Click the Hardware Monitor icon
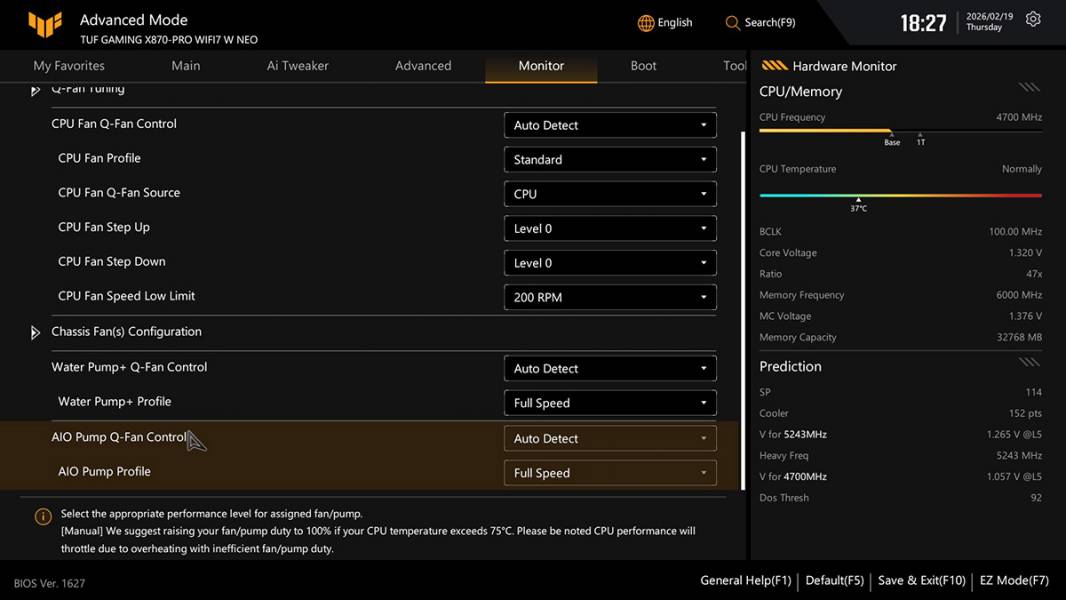 click(774, 66)
